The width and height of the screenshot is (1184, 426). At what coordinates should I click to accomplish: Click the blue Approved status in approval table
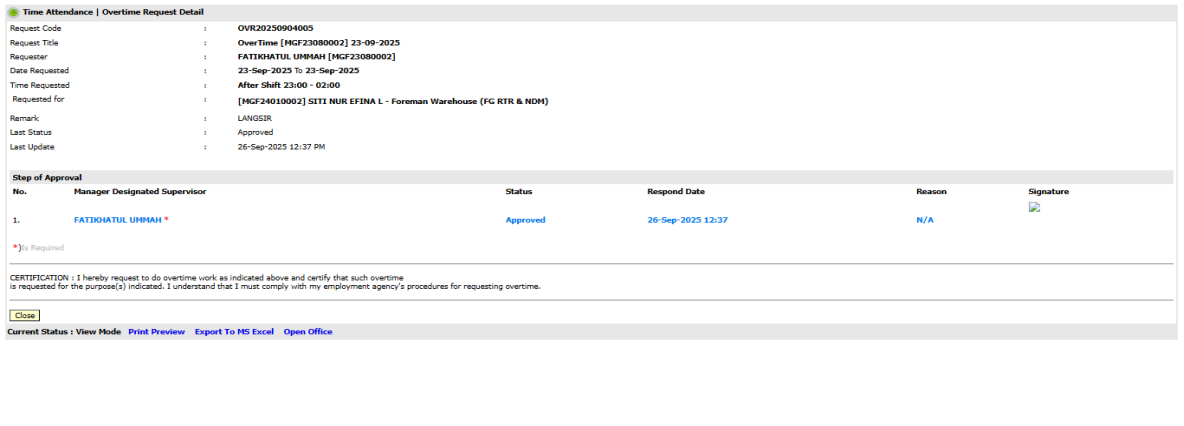point(525,220)
